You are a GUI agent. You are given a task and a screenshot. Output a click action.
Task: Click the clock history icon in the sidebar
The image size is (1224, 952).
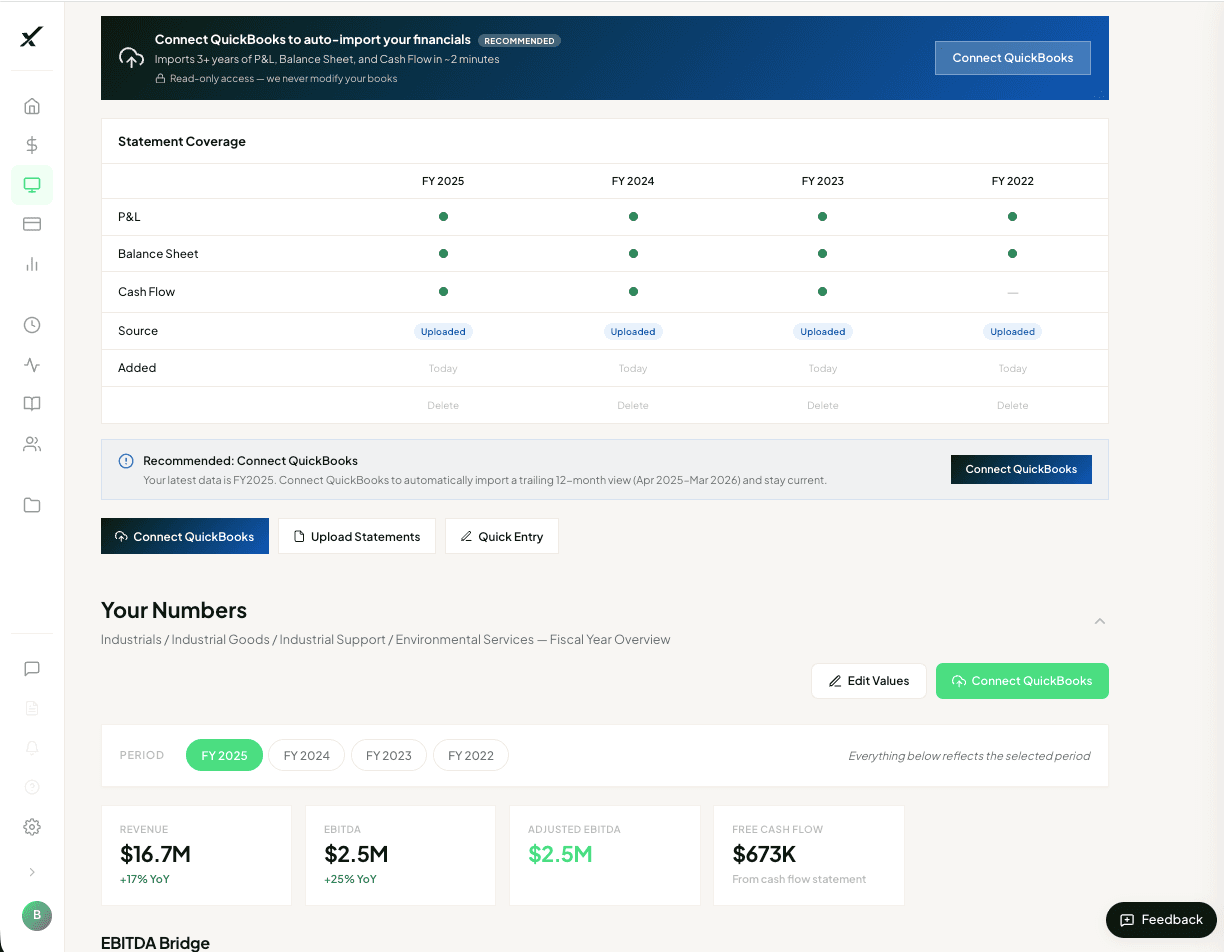[x=31, y=324]
